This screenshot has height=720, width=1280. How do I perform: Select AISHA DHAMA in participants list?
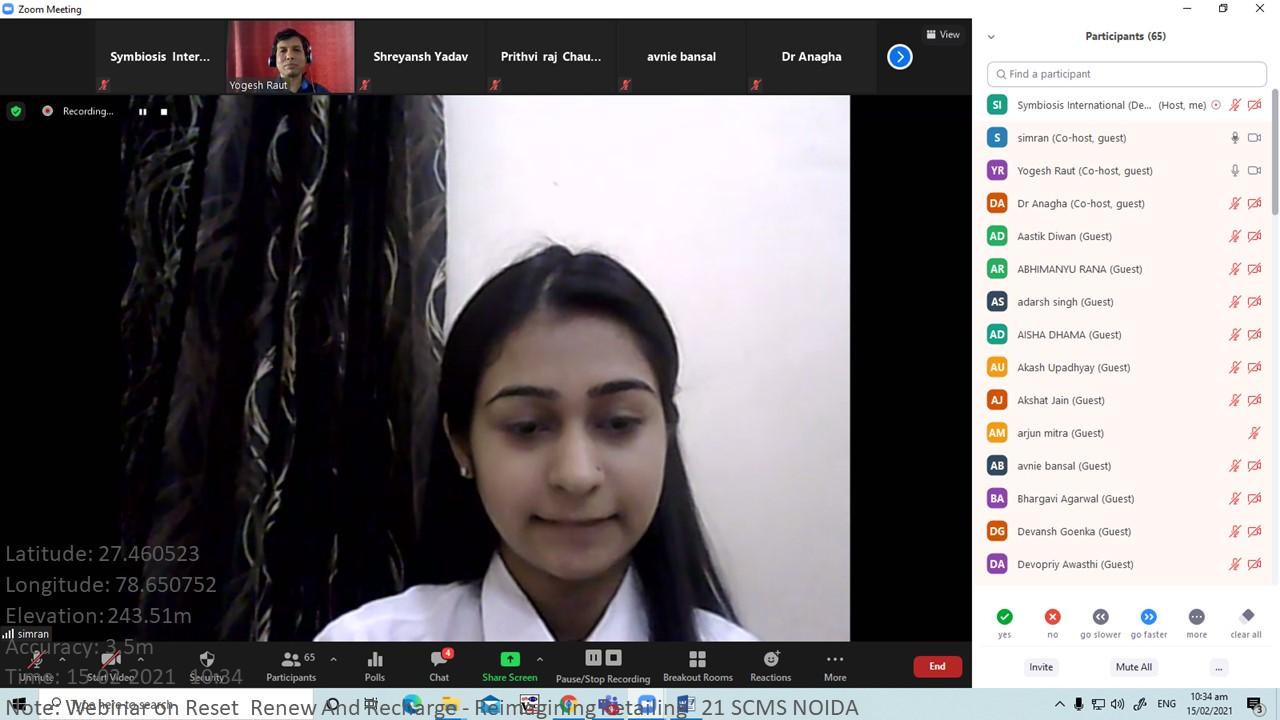point(1125,335)
